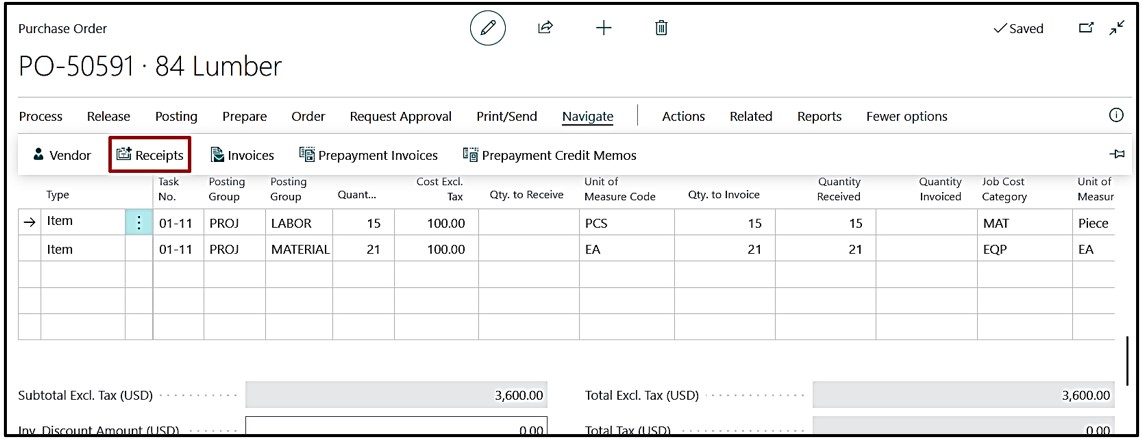The width and height of the screenshot is (1142, 439).
Task: Open the Vendor card
Action: pyautogui.click(x=62, y=155)
